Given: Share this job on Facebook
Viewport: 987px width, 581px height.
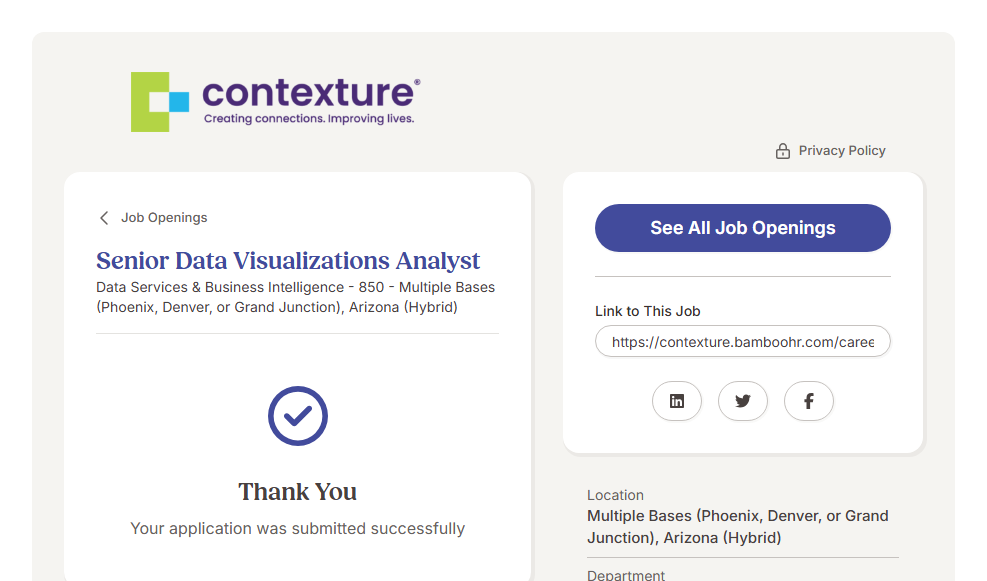Looking at the screenshot, I should click(809, 401).
